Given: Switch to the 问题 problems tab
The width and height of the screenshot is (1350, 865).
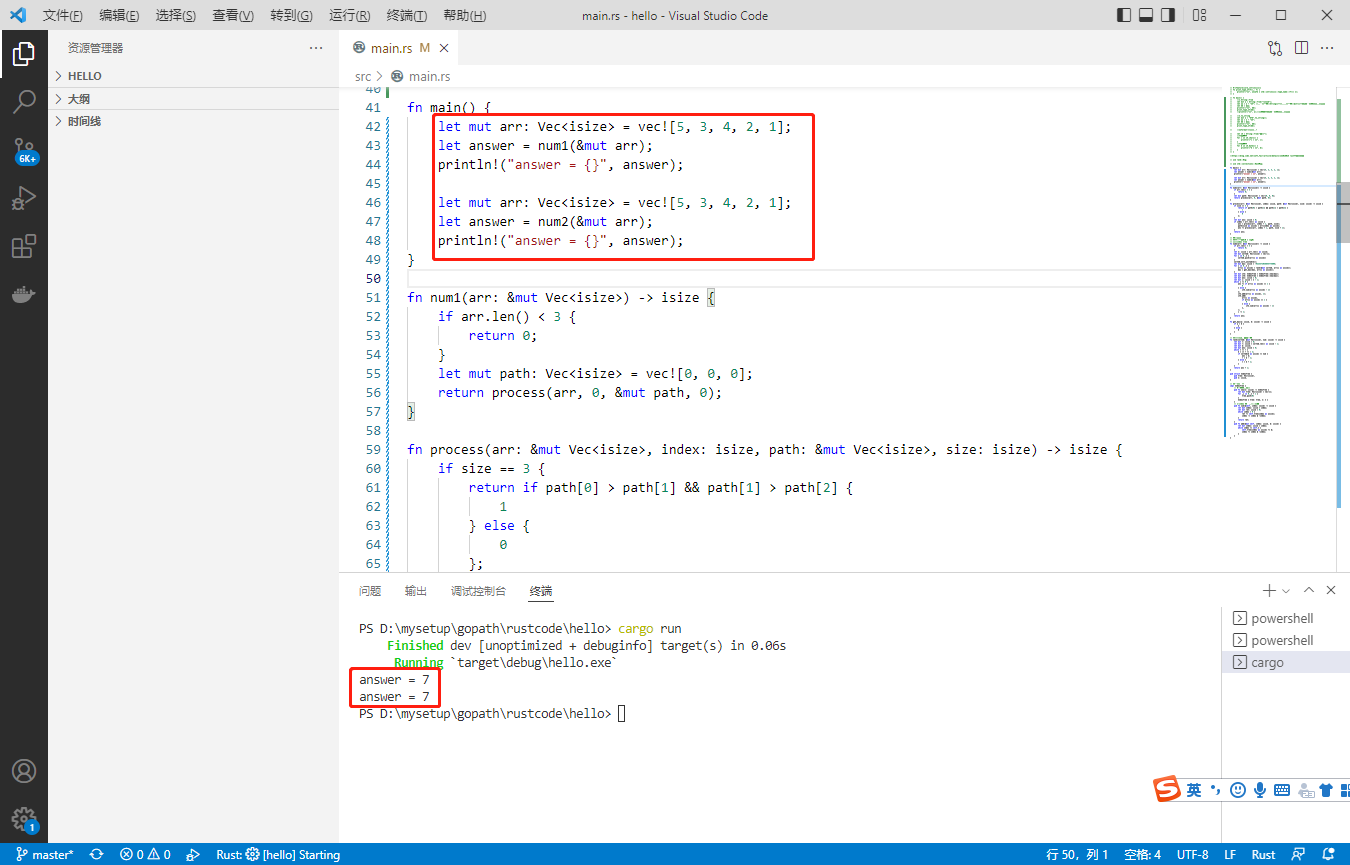Looking at the screenshot, I should [x=370, y=591].
